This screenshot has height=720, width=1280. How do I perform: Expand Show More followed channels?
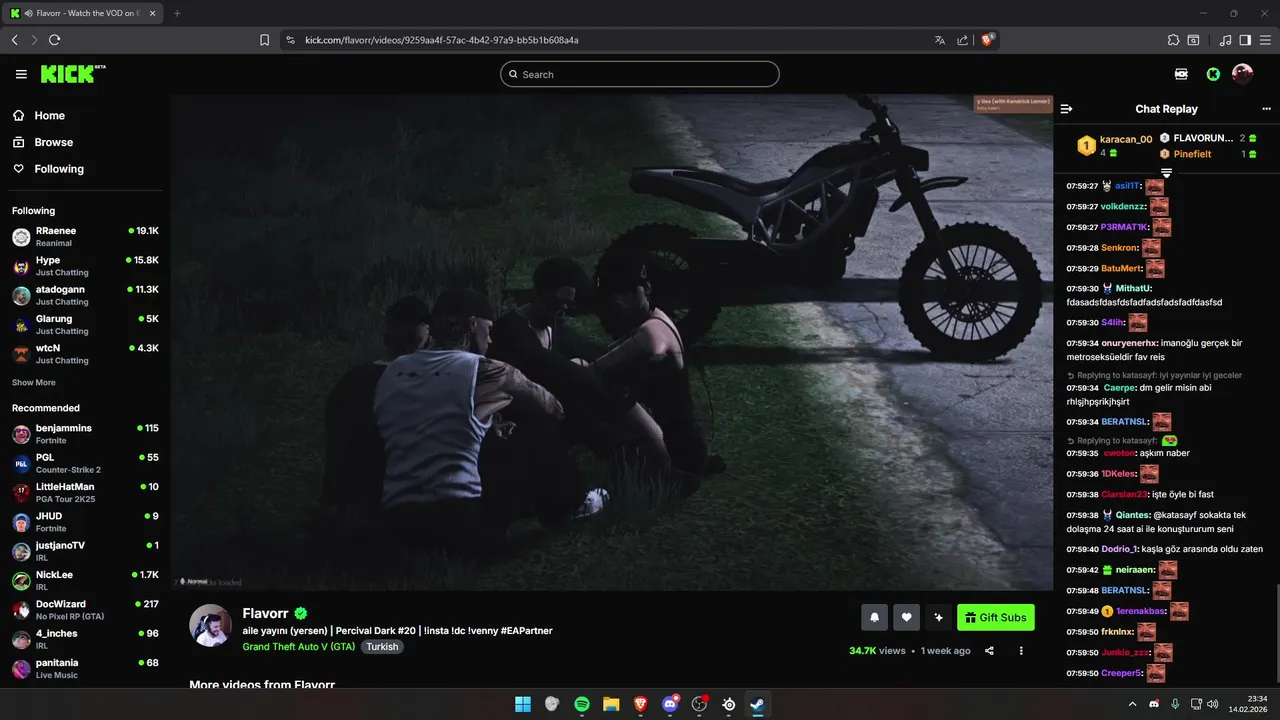[34, 383]
